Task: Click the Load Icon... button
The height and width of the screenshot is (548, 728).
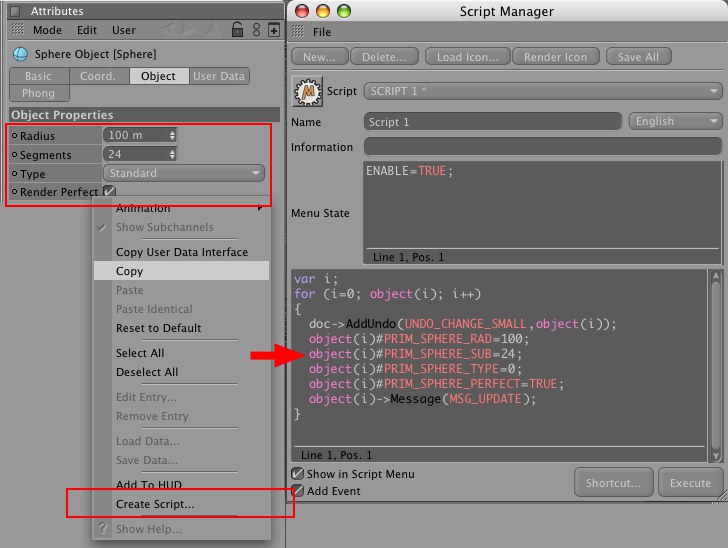Action: (x=468, y=57)
